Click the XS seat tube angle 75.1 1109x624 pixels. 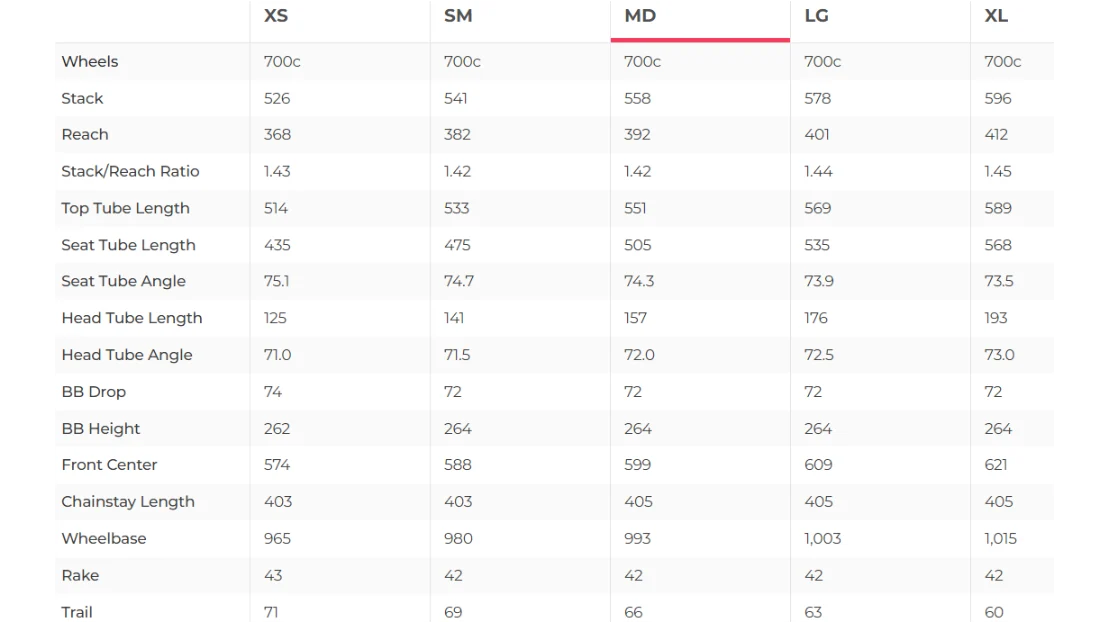pyautogui.click(x=277, y=281)
